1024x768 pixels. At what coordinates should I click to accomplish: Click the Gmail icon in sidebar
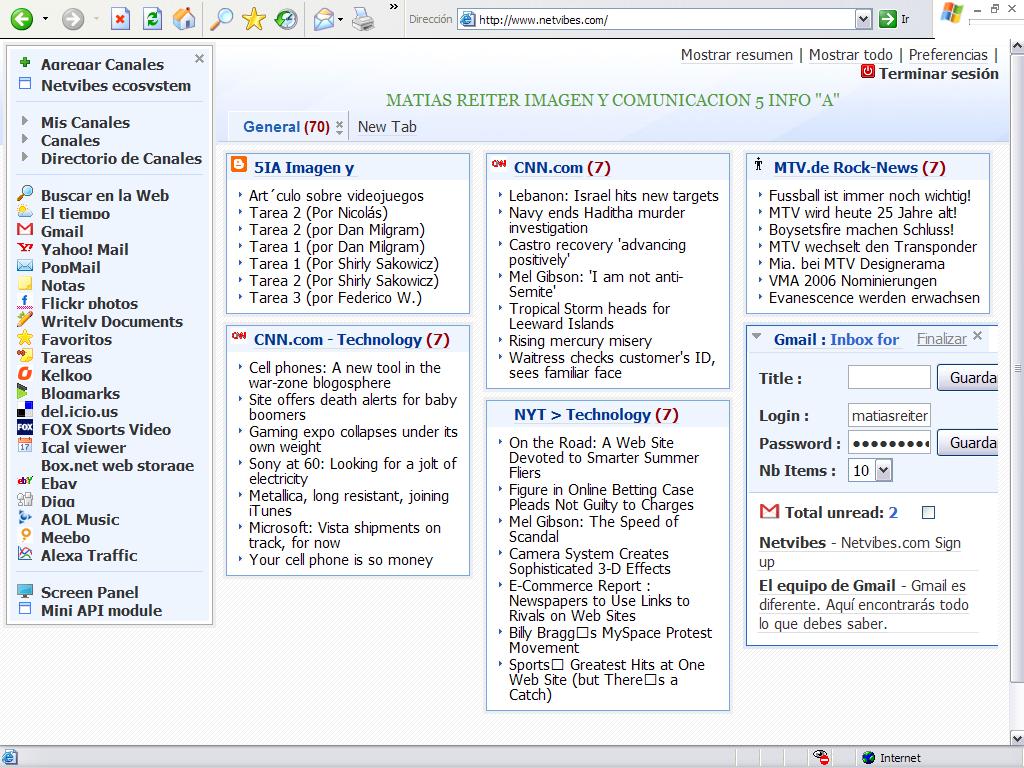point(25,230)
